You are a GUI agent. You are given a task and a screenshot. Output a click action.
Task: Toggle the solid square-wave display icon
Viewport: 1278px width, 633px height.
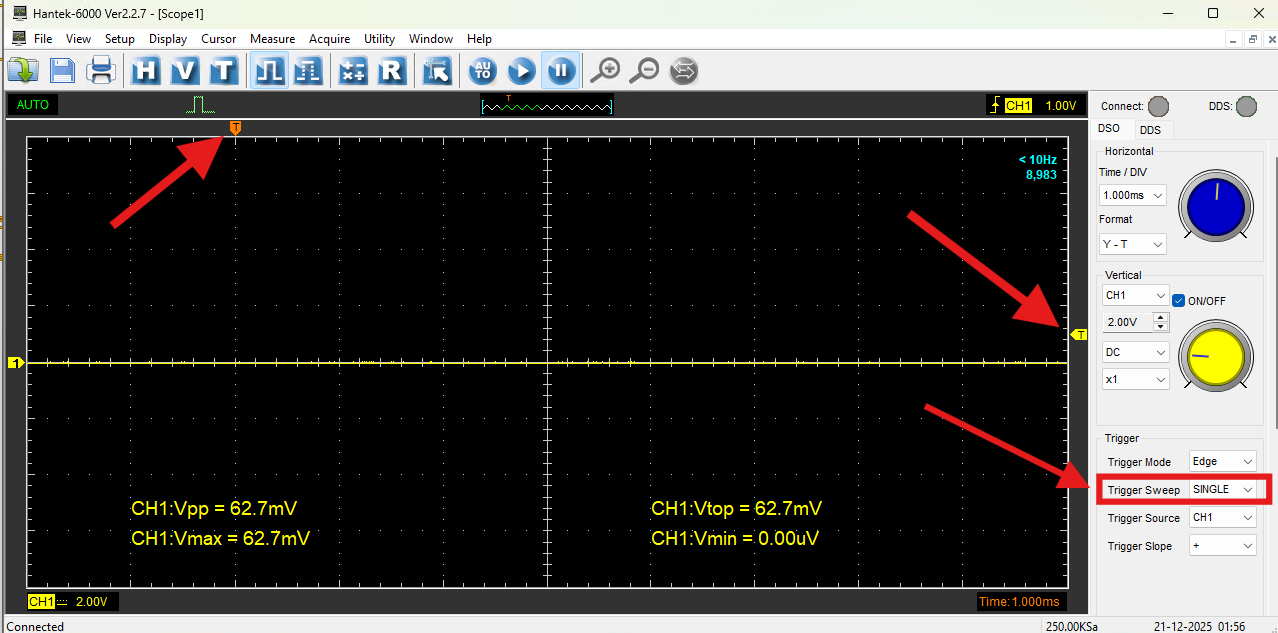click(x=268, y=71)
